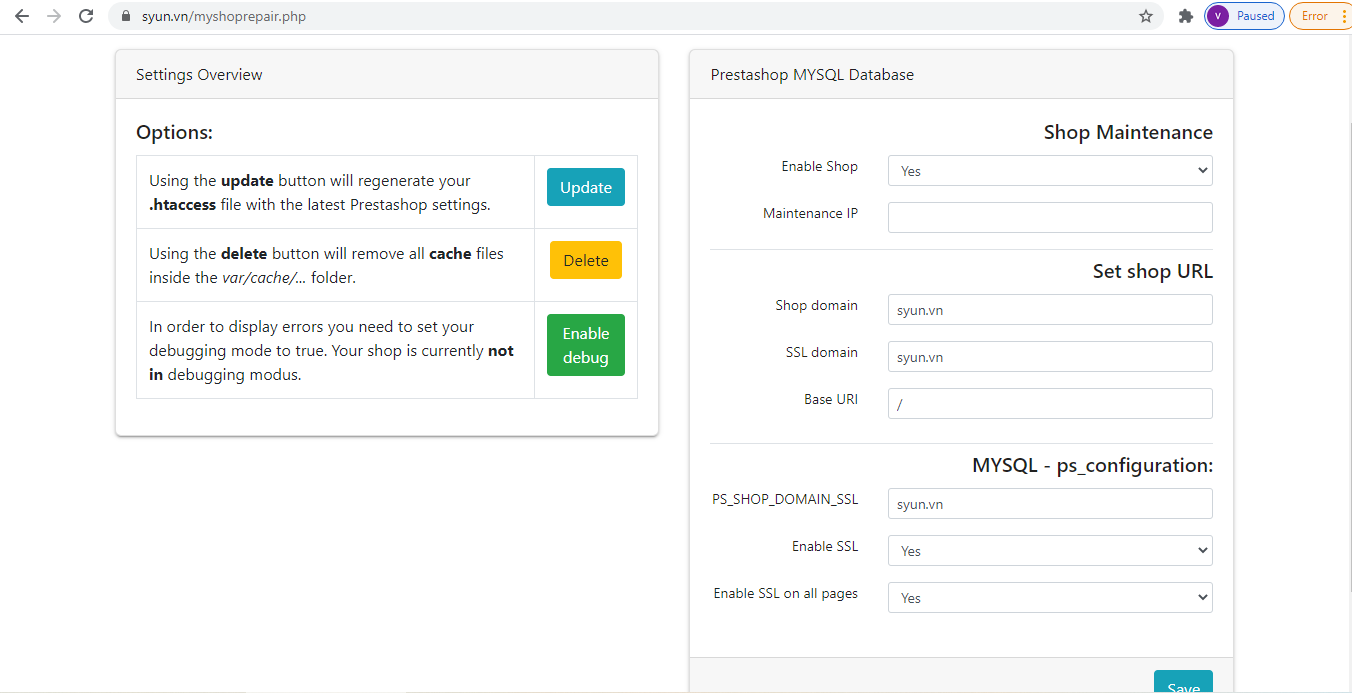Click the browser forward arrow
The width and height of the screenshot is (1352, 693).
pos(54,16)
